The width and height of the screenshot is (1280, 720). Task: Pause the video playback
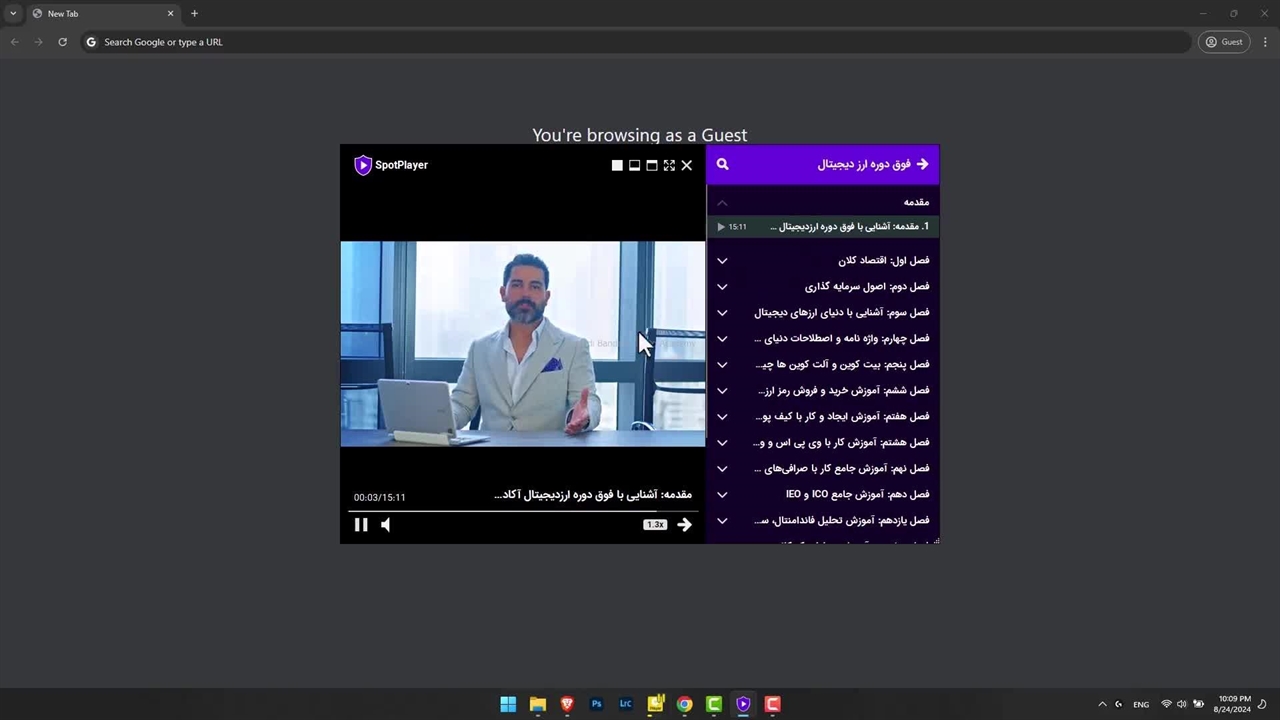click(x=361, y=525)
